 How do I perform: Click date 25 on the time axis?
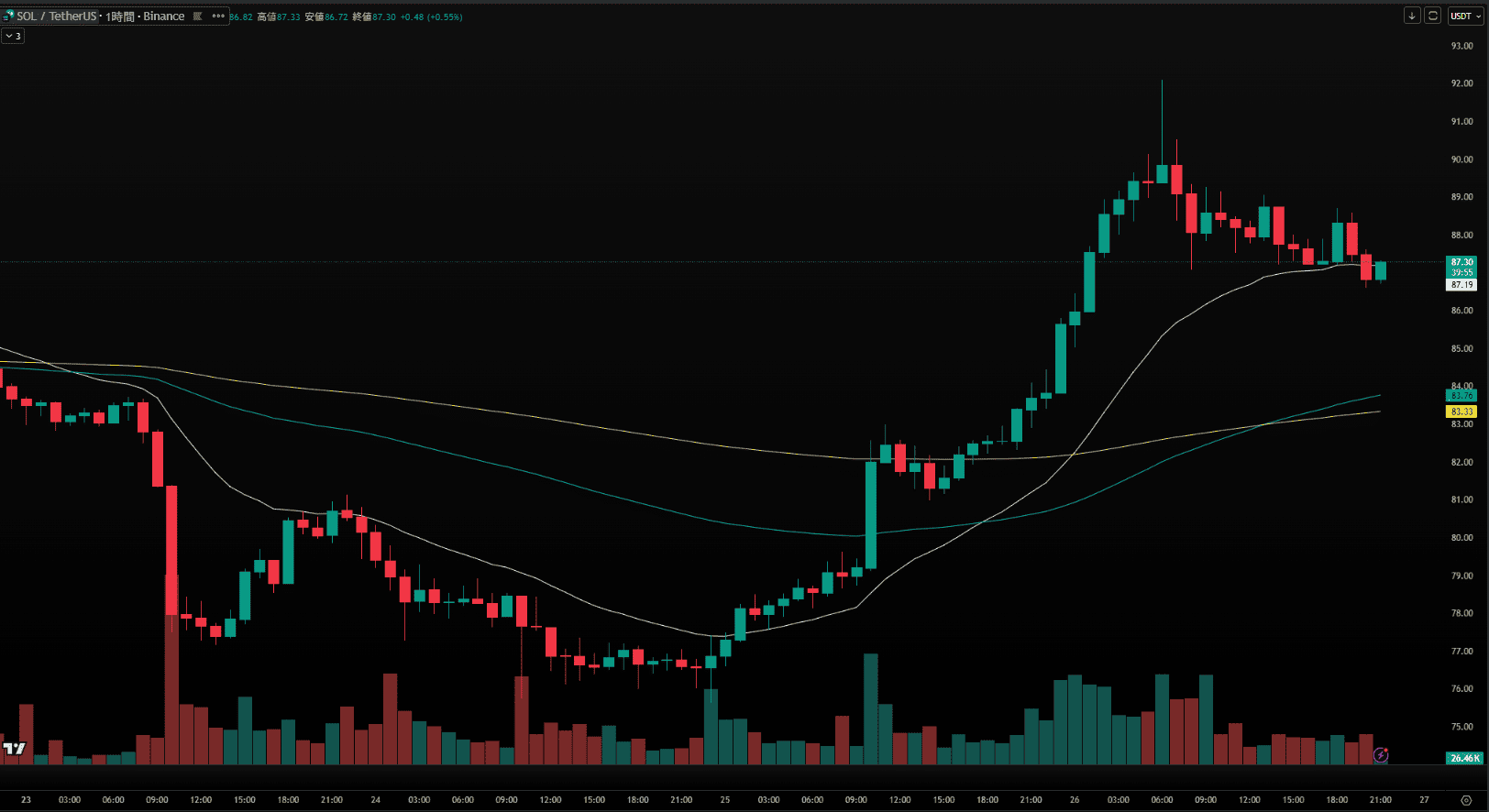tap(724, 800)
